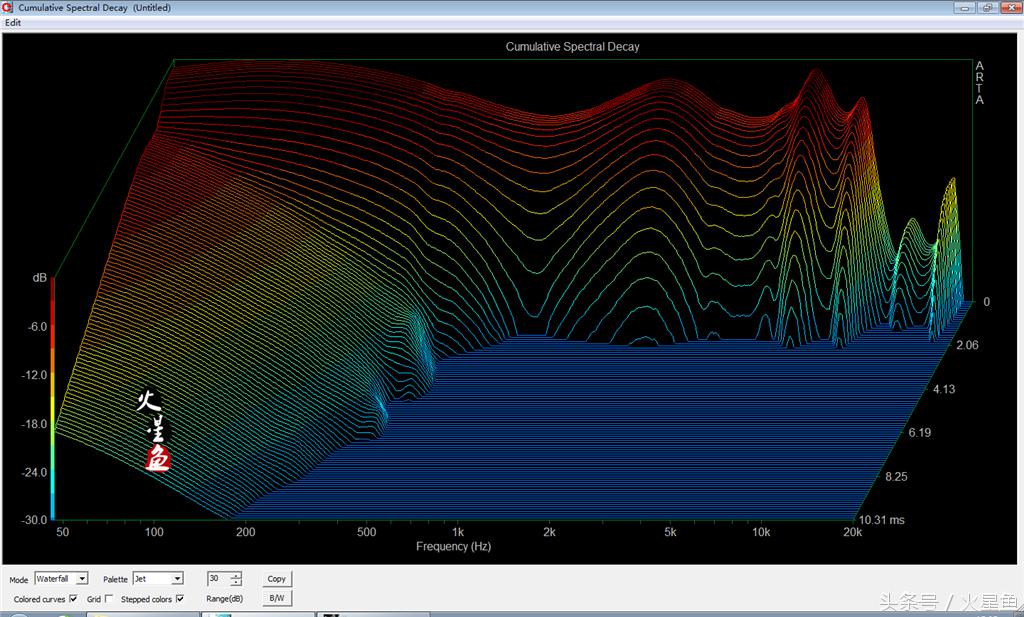Disable the Colored curves checkbox
This screenshot has width=1024, height=617.
tap(73, 599)
